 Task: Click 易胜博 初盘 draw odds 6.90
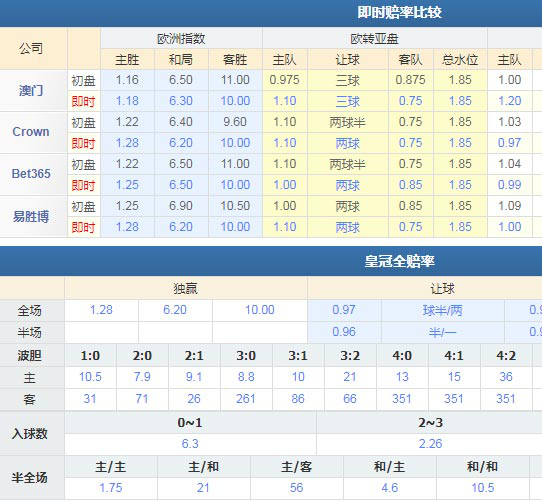(181, 206)
